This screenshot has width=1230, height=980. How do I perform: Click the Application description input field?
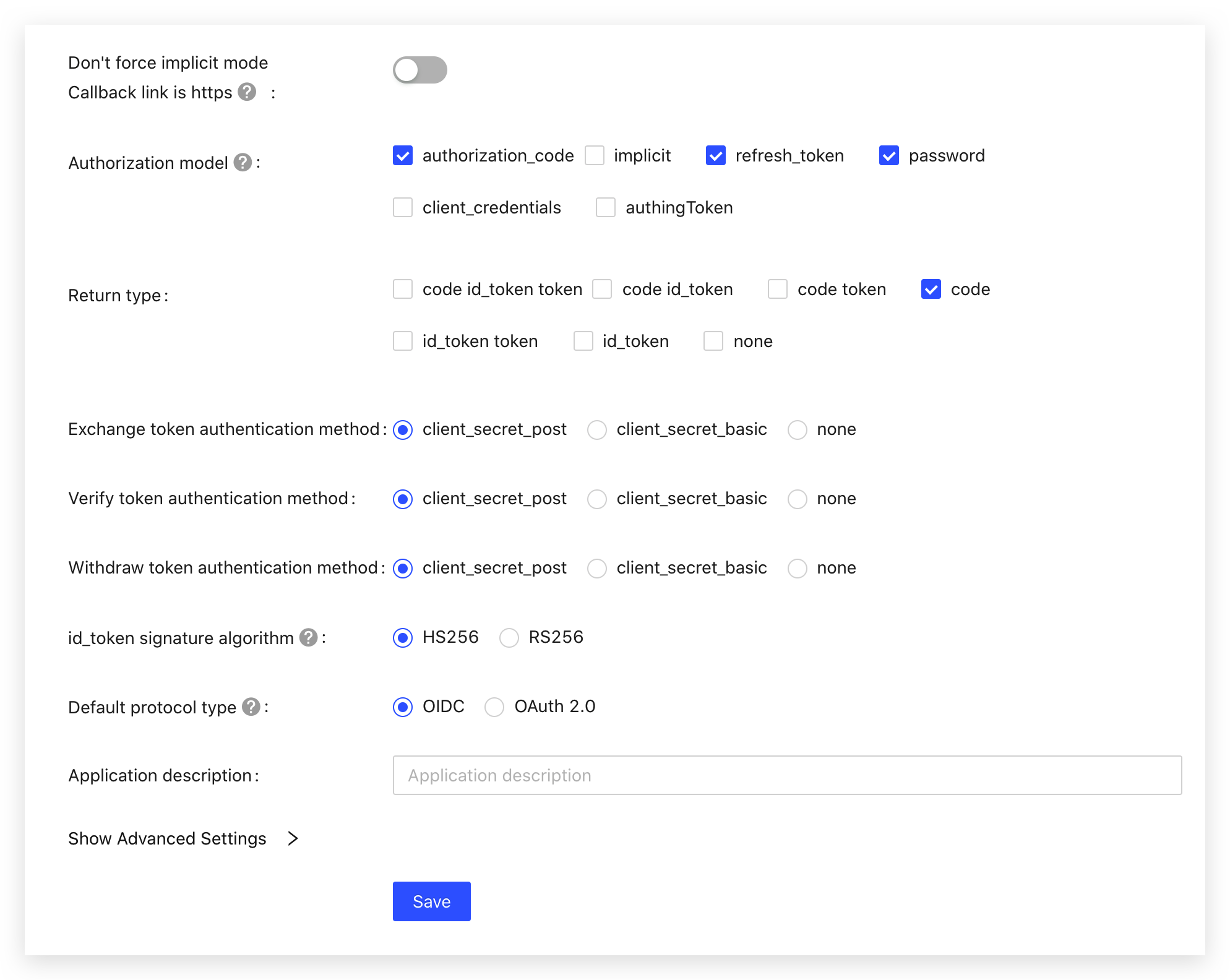click(787, 775)
